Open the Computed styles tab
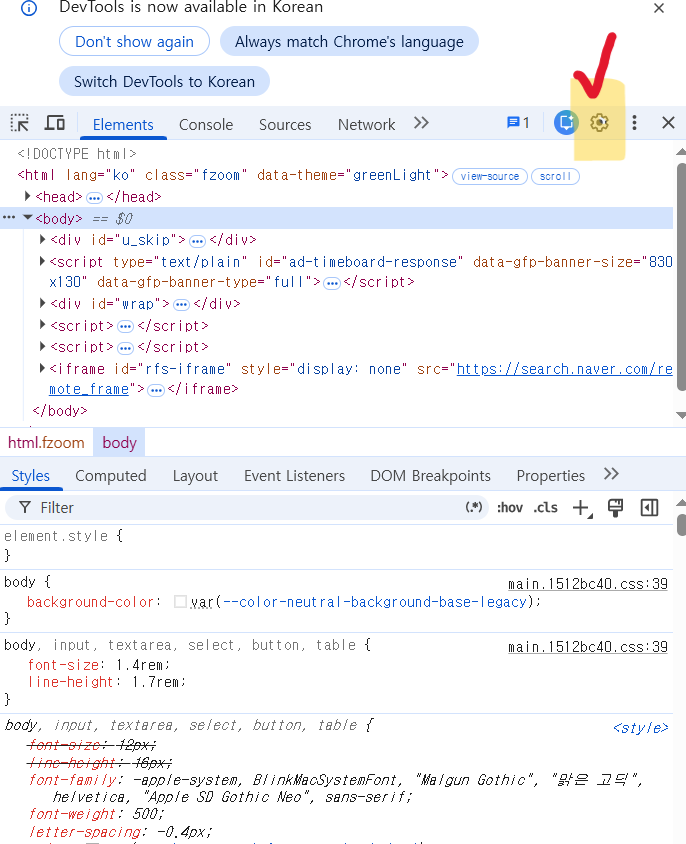686x844 pixels. coord(110,476)
